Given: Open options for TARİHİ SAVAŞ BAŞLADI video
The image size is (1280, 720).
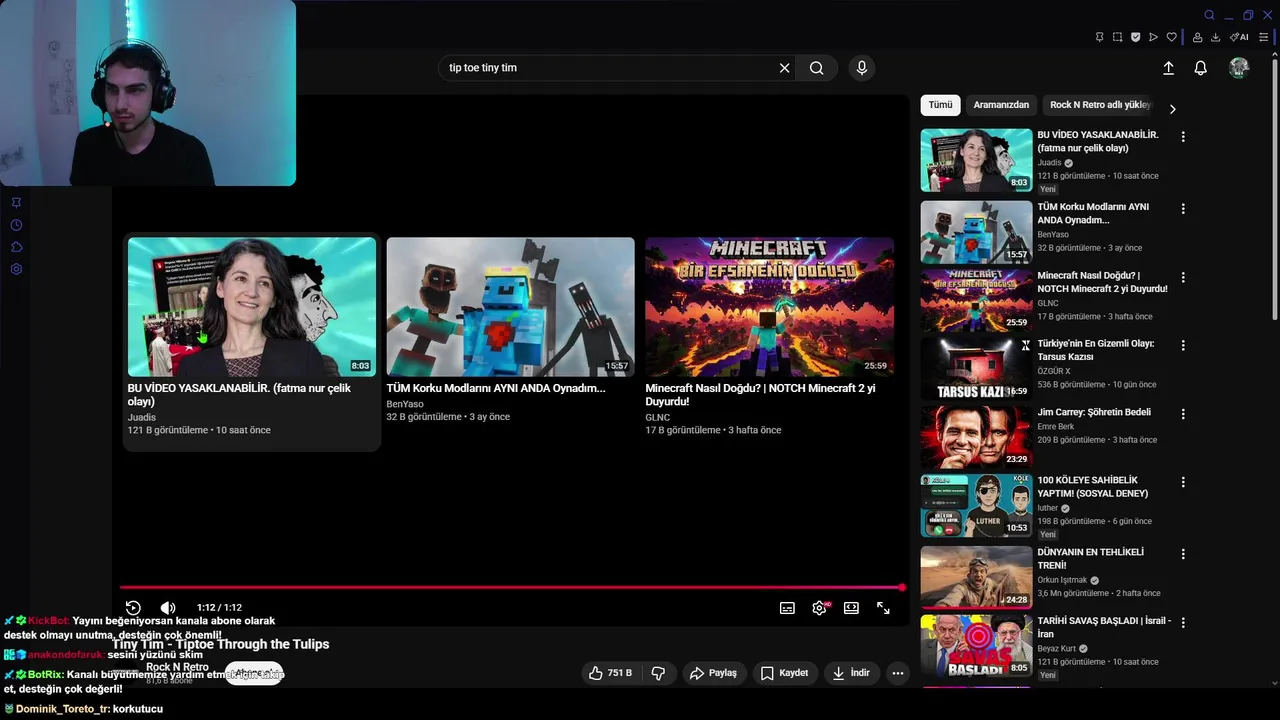Looking at the screenshot, I should [1183, 622].
